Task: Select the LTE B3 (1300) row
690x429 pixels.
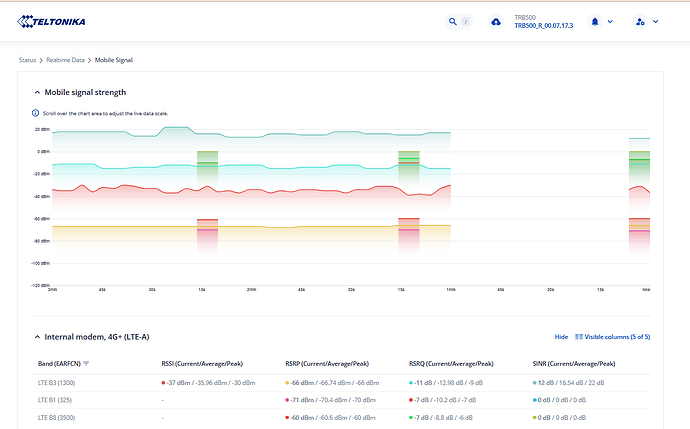Action: (x=58, y=382)
